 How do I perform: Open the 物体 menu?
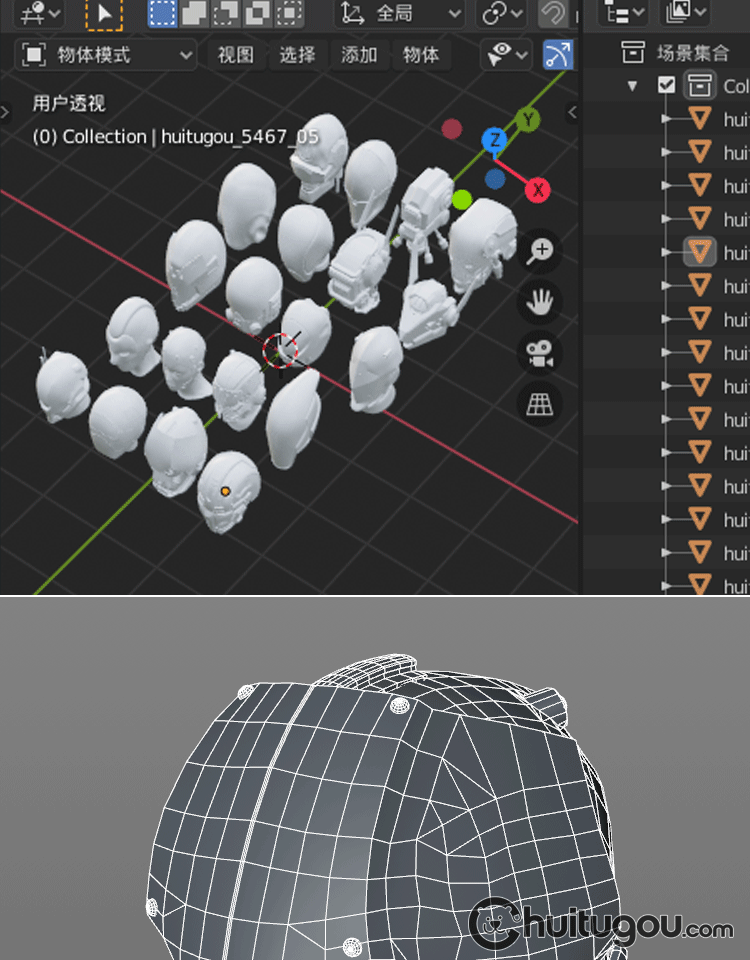coord(421,55)
